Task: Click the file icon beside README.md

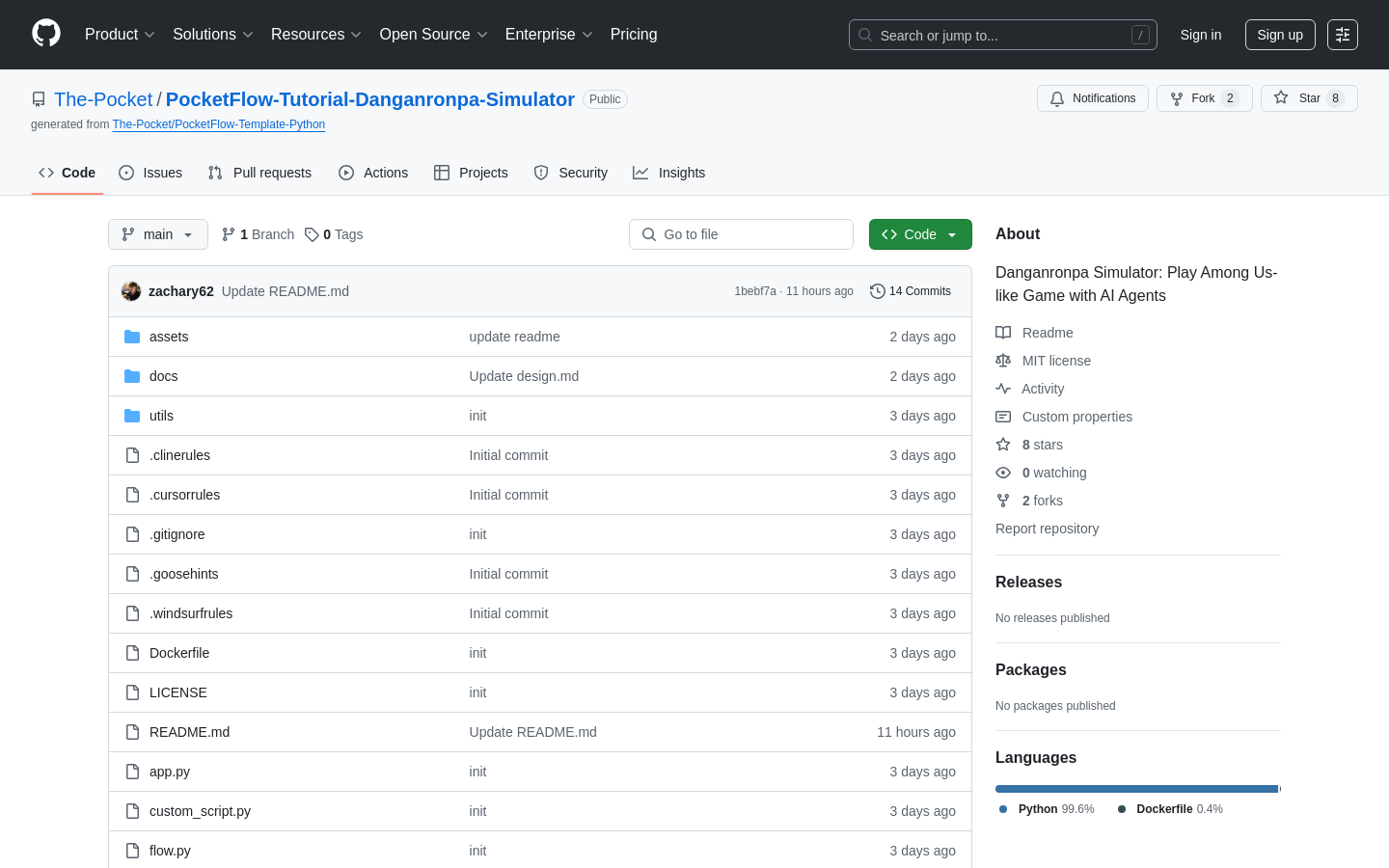Action: click(132, 732)
